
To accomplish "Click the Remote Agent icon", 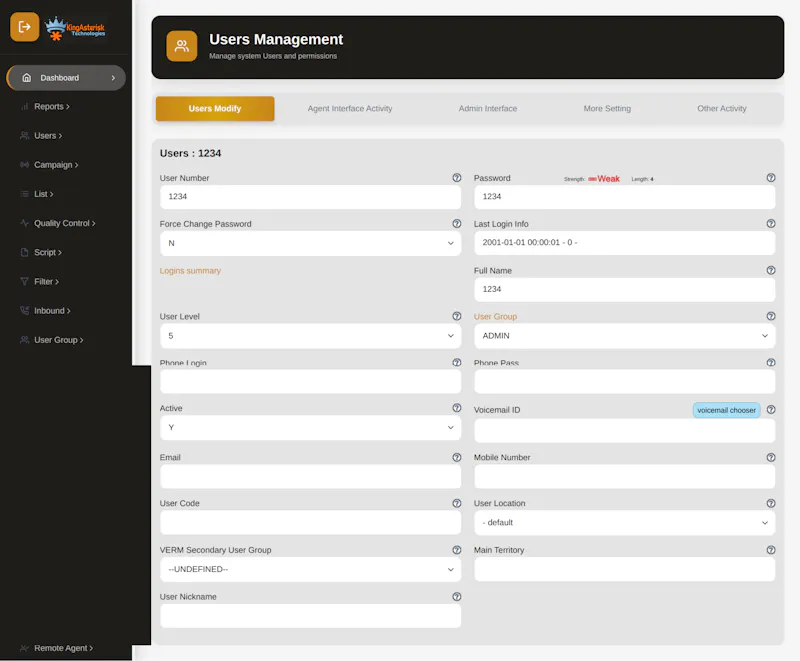I will [x=24, y=648].
